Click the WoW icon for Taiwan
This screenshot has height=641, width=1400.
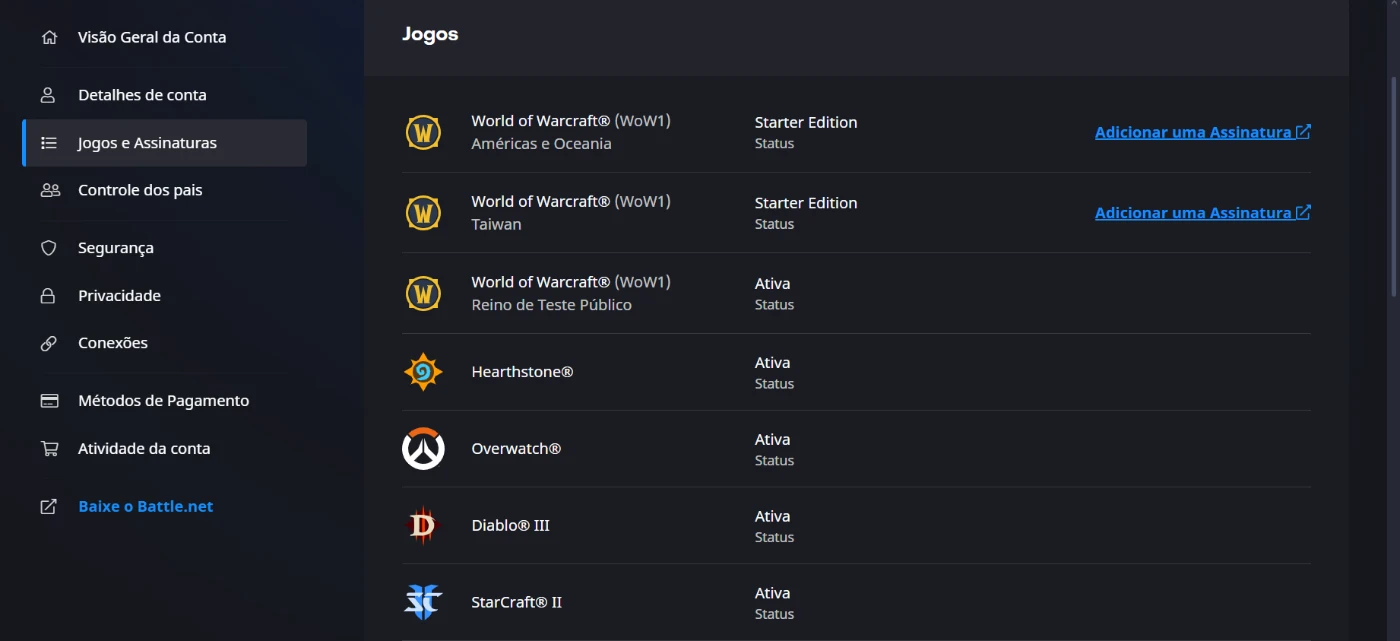click(x=423, y=213)
